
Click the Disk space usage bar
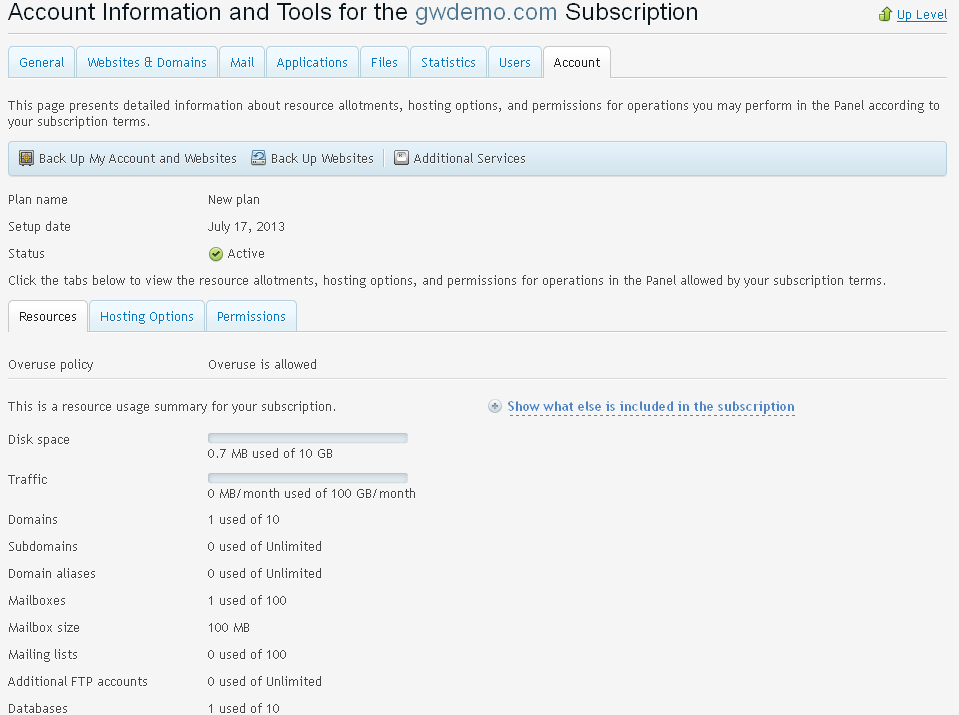coord(308,438)
